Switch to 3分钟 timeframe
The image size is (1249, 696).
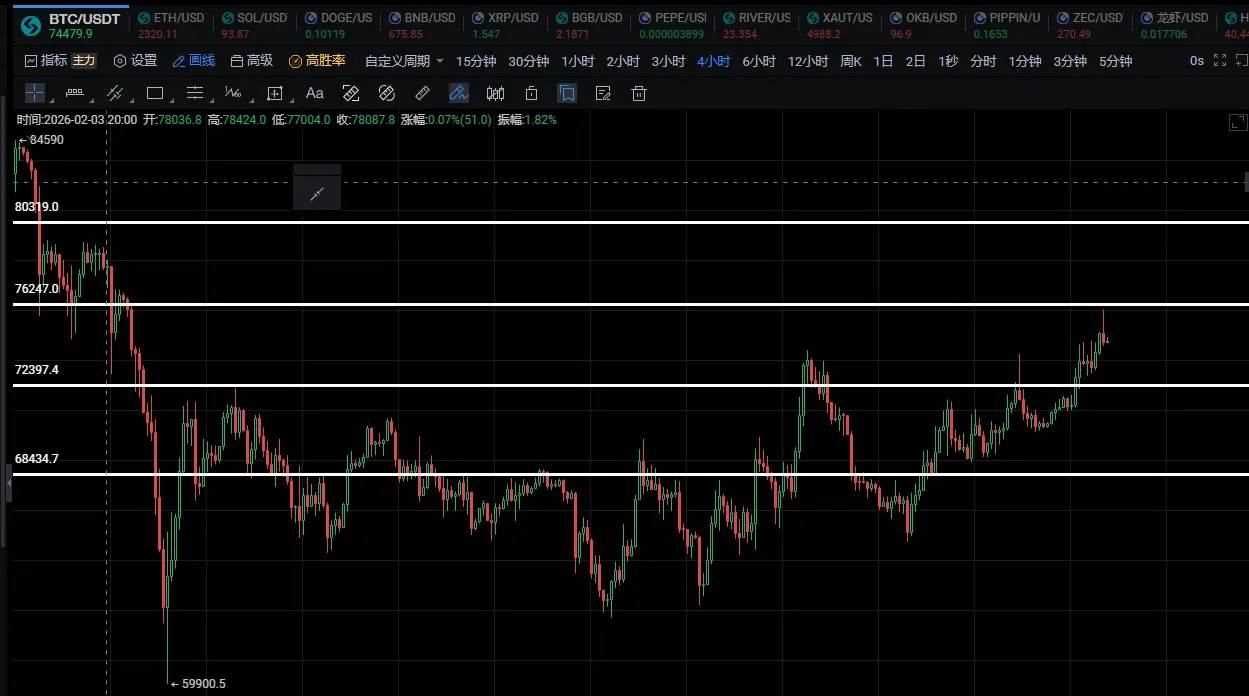coord(1070,61)
